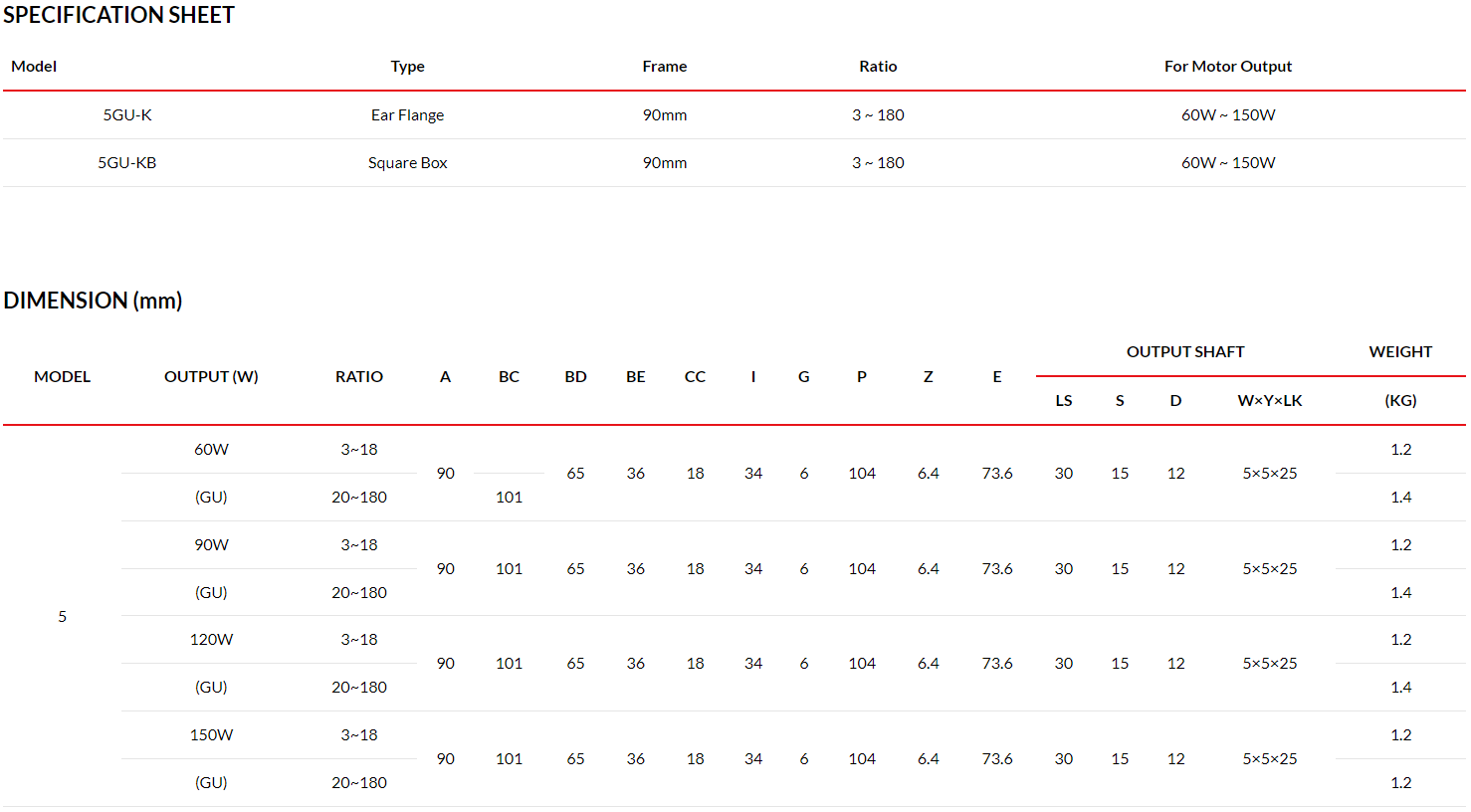Screen dimensions: 1471x812
Task: Click the SPECIFICATION SHEET heading
Action: pyautogui.click(x=118, y=15)
